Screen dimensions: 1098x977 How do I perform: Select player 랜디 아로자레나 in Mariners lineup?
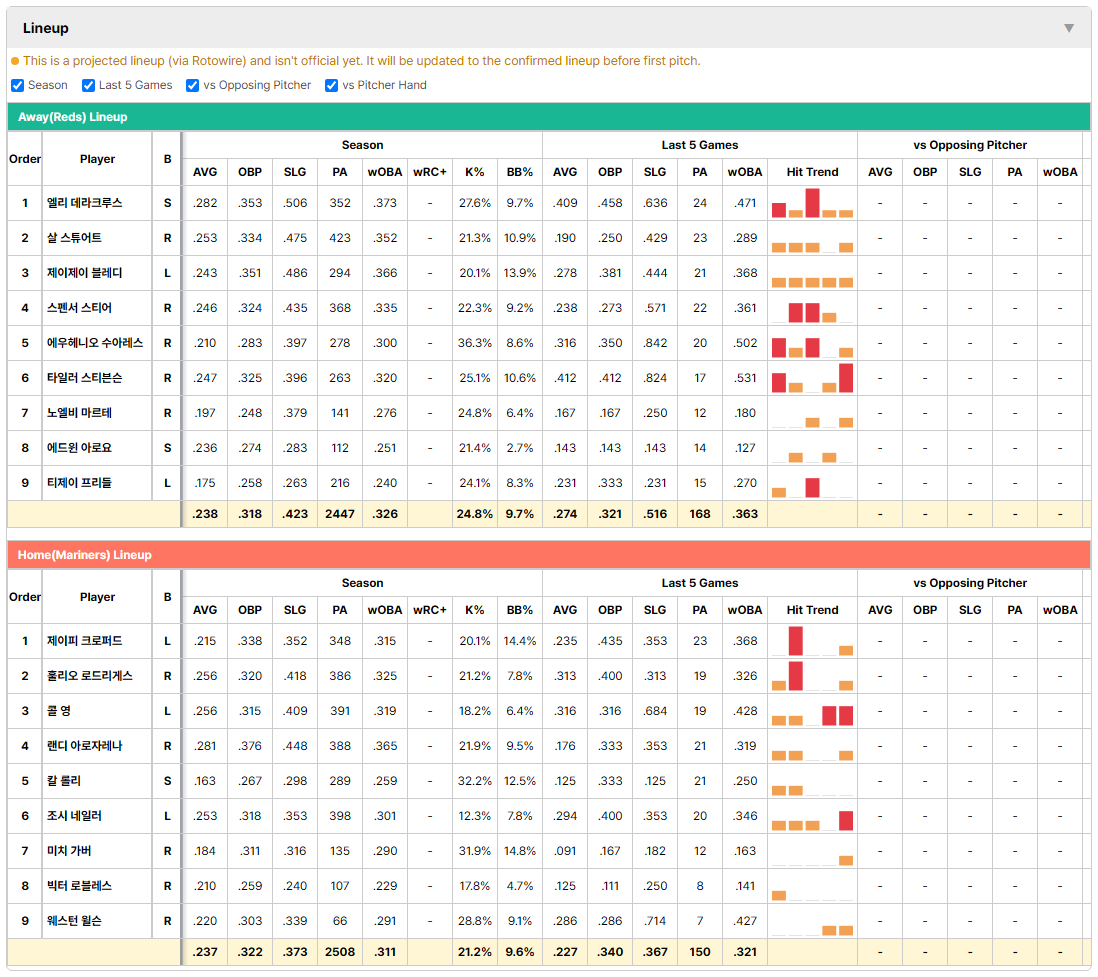tap(84, 746)
